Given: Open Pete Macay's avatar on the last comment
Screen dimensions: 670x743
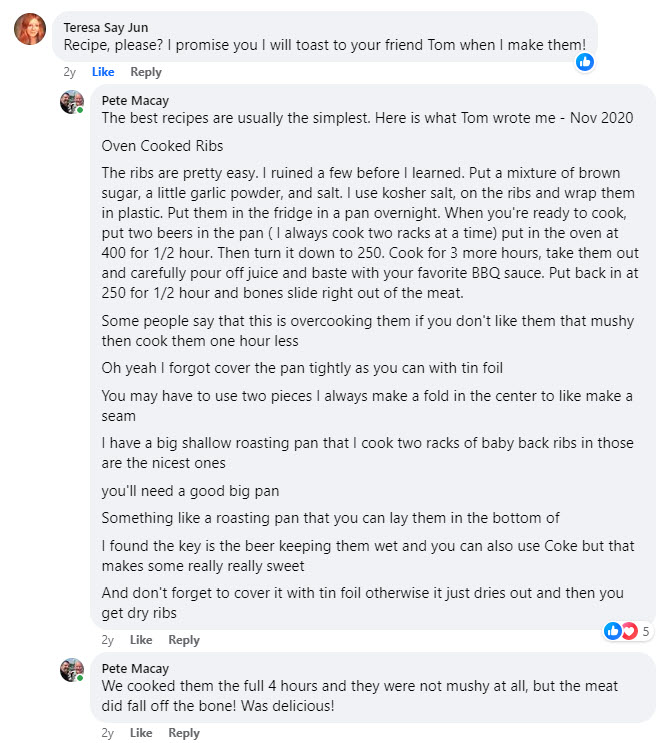Looking at the screenshot, I should [x=71, y=670].
